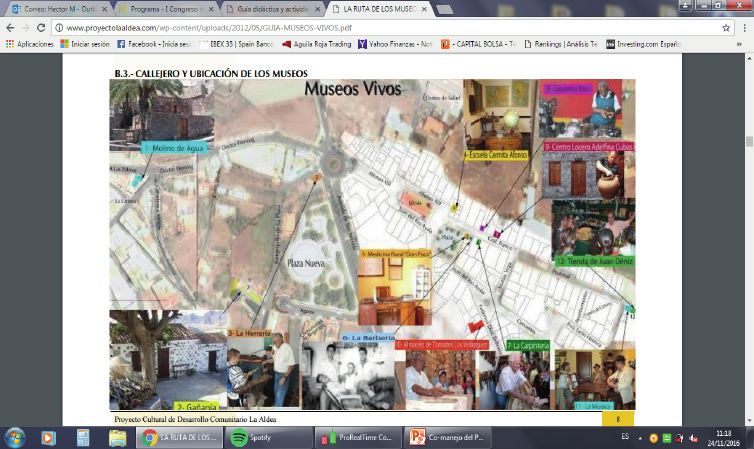
Task: Click the Museos Vivos map title
Action: tap(353, 88)
